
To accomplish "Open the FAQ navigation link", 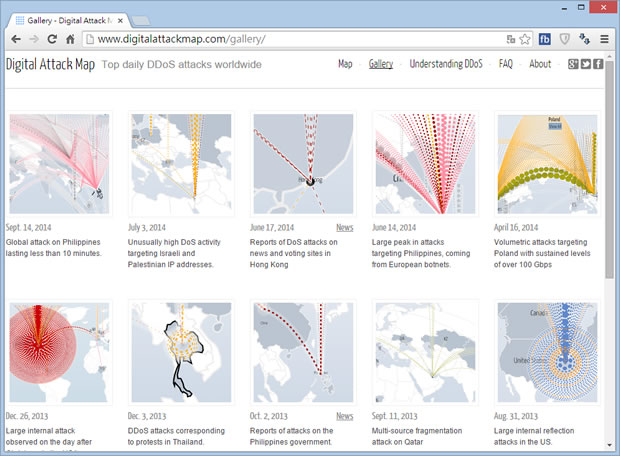I will coord(506,64).
